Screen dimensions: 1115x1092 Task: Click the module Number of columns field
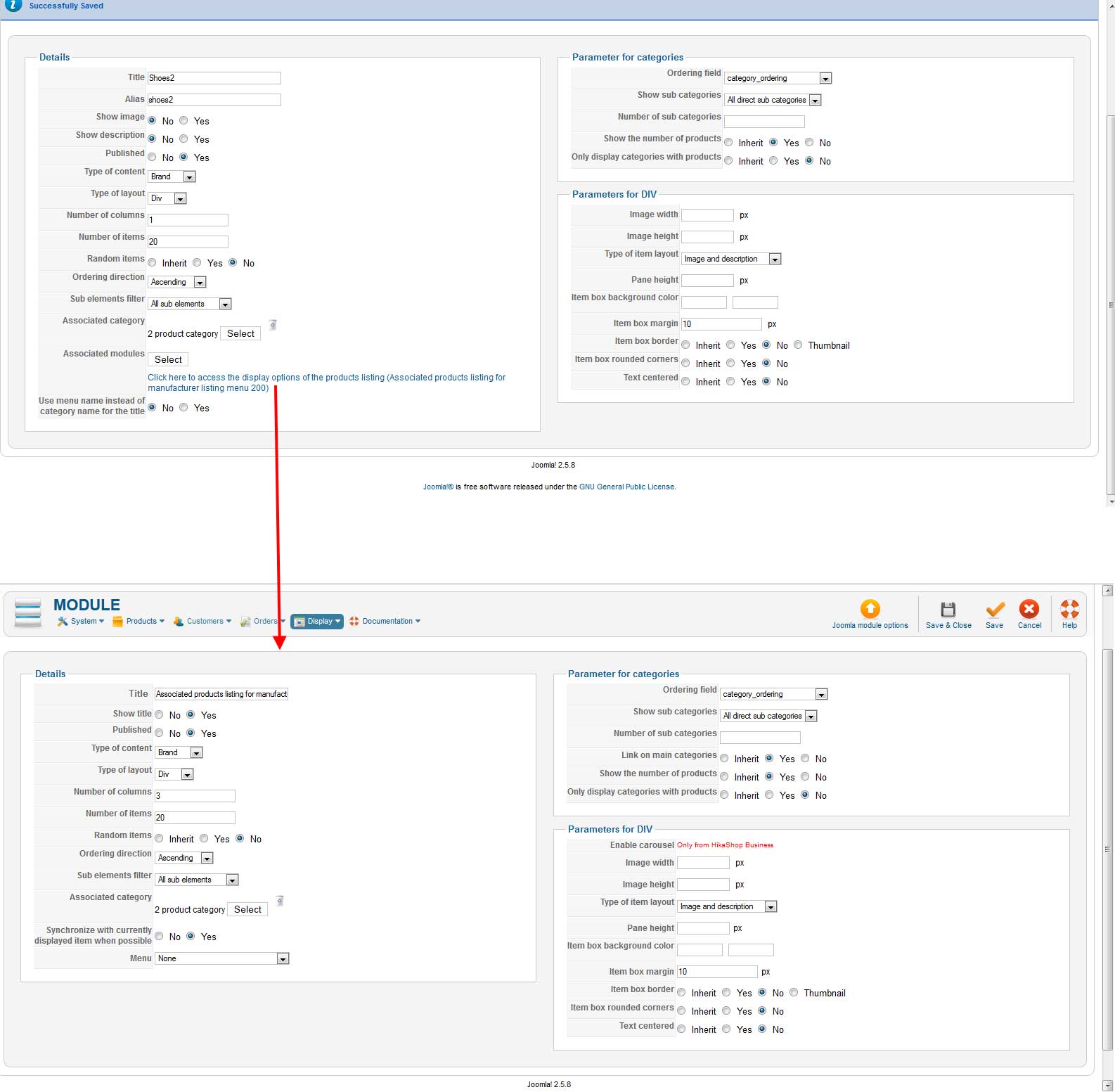click(195, 796)
